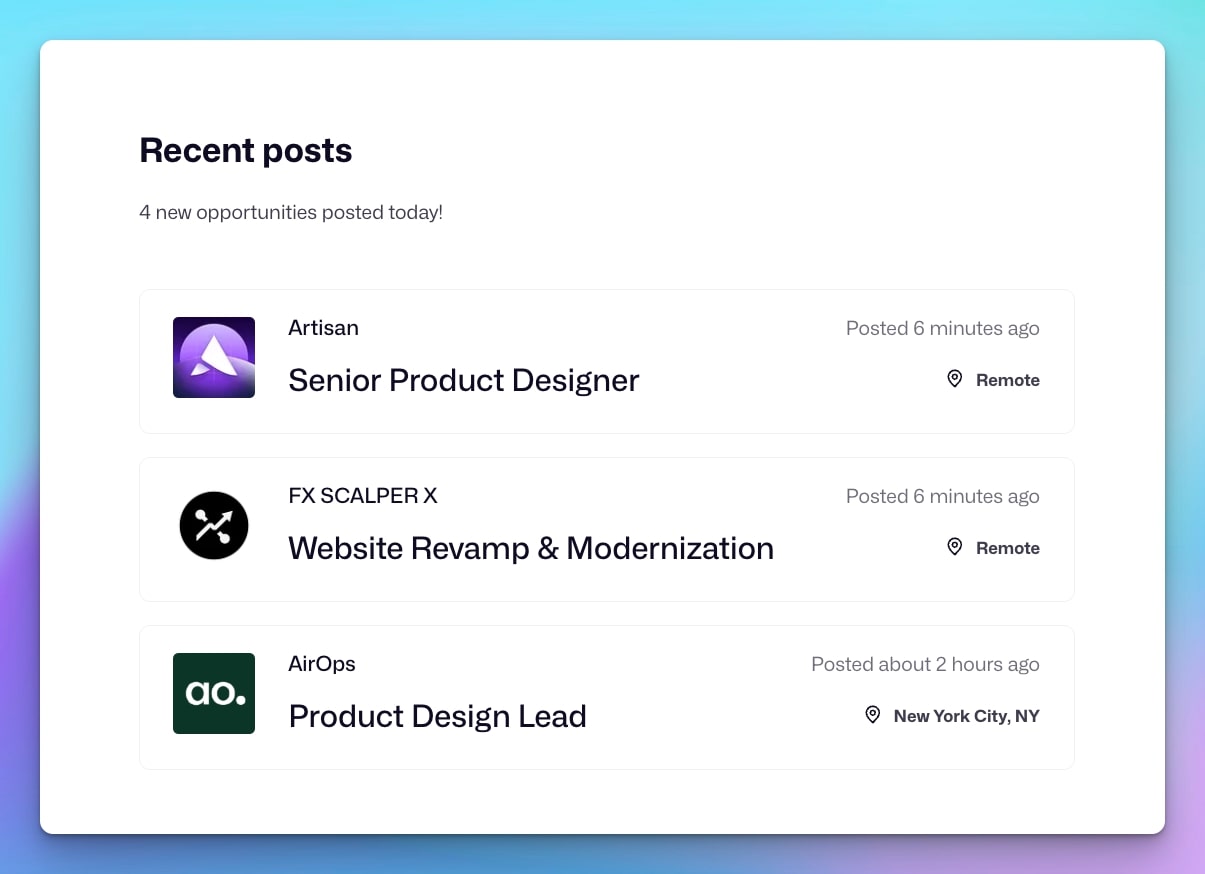Viewport: 1205px width, 874px height.
Task: Click the Artisan company name
Action: (323, 328)
